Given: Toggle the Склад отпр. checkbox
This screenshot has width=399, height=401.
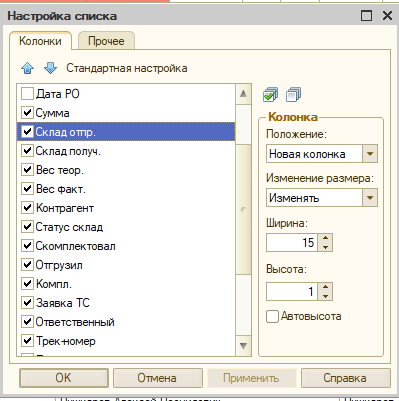Looking at the screenshot, I should click(x=27, y=132).
